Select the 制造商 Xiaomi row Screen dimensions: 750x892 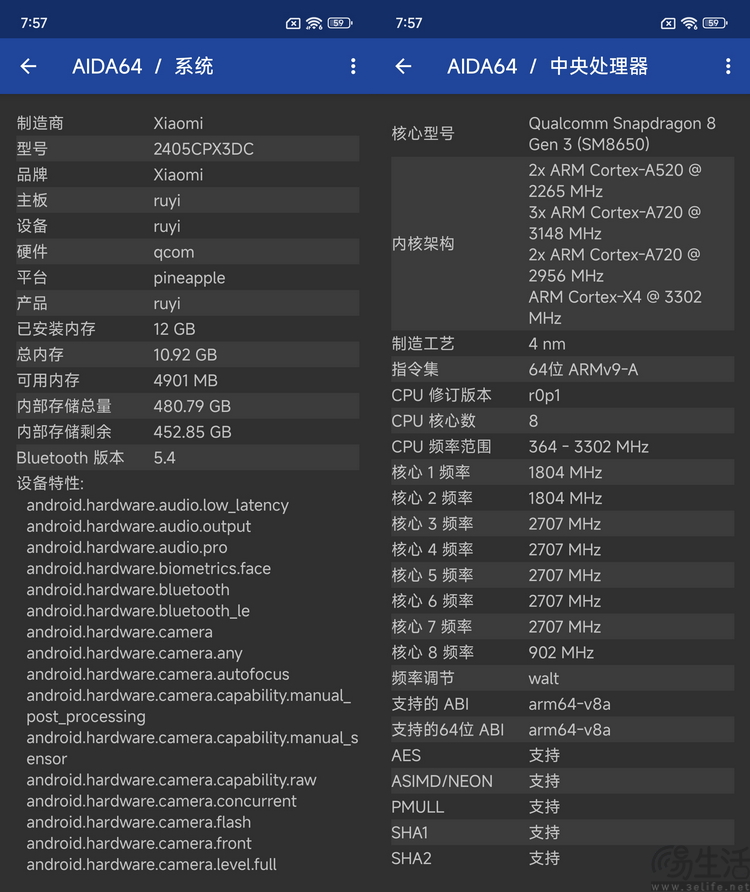pos(188,123)
